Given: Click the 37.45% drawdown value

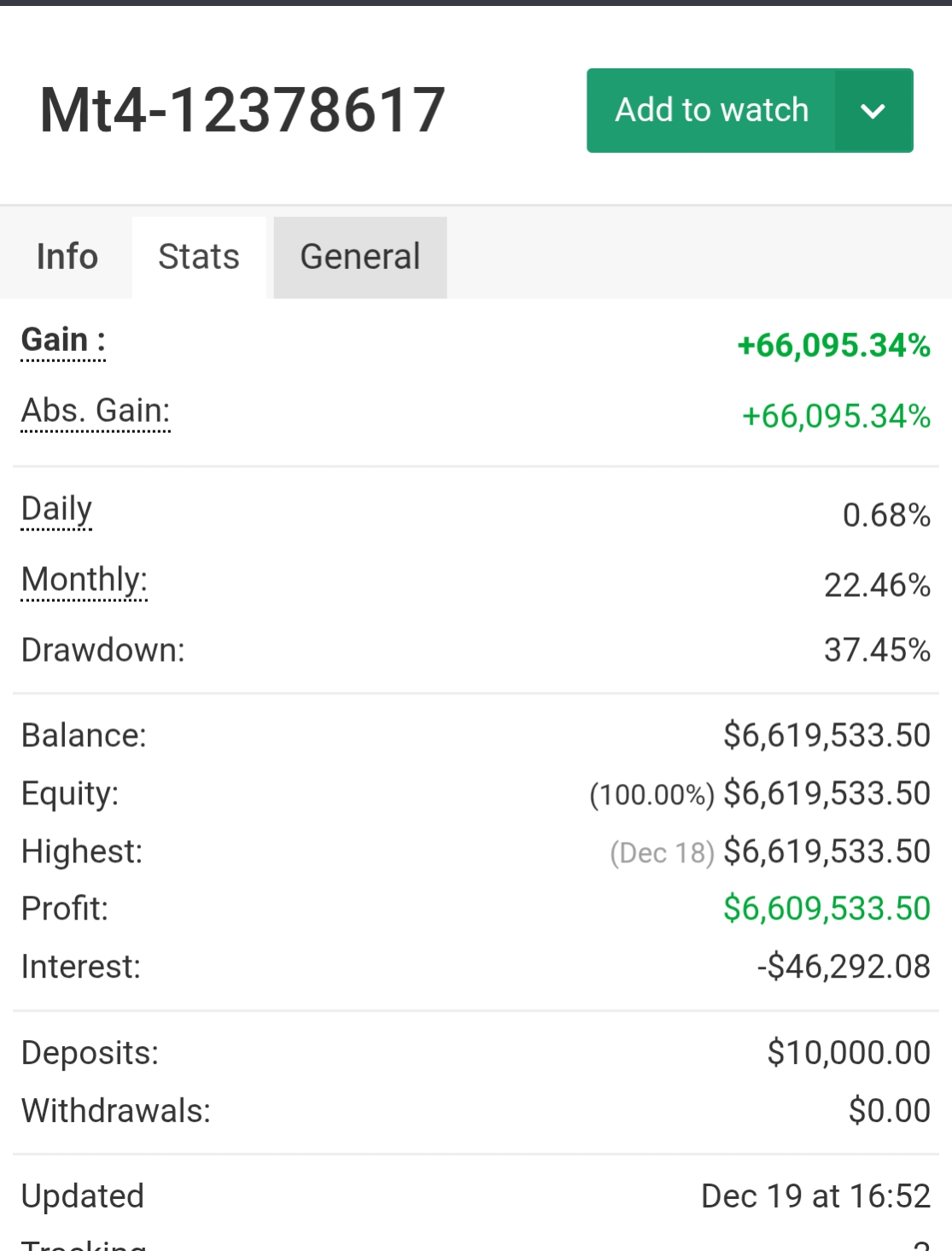Looking at the screenshot, I should [877, 650].
